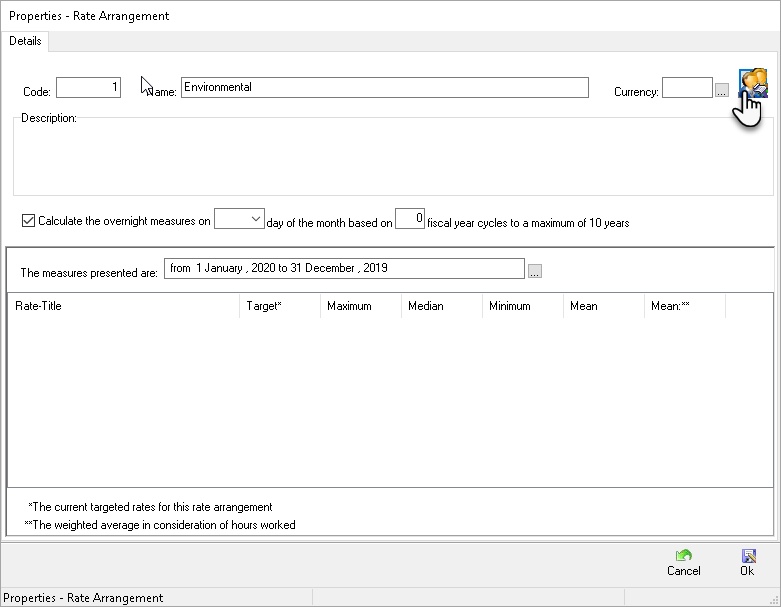Click the people icon beside Currency
Viewport: 781px width, 607px height.
[753, 83]
